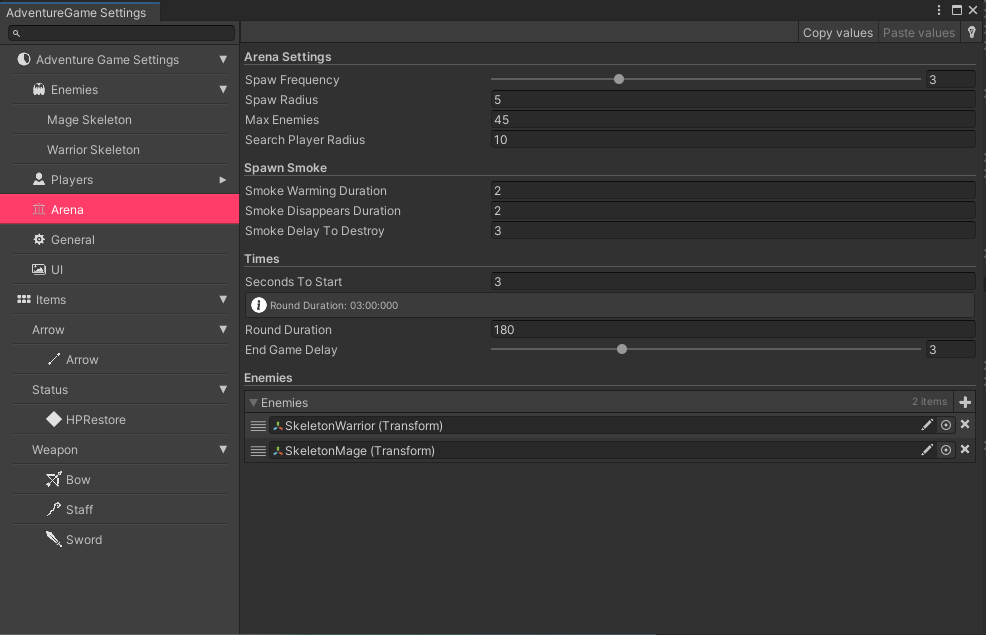Open the Mage Skeleton settings
This screenshot has width=986, height=635.
[x=119, y=119]
